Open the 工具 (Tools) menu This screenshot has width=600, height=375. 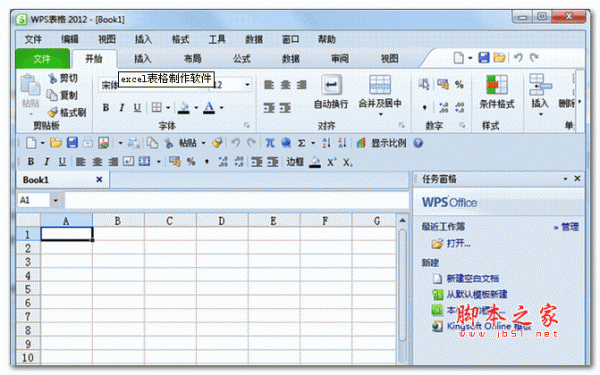(217, 39)
